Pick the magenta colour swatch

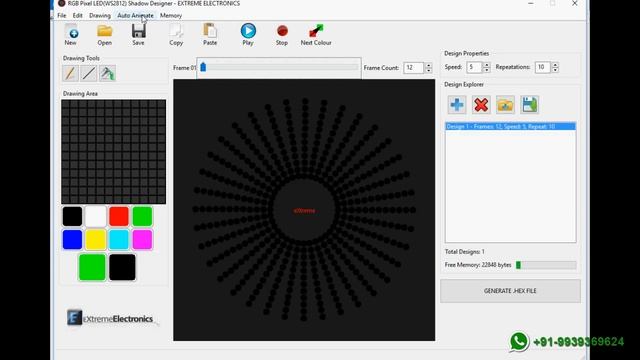coord(142,240)
